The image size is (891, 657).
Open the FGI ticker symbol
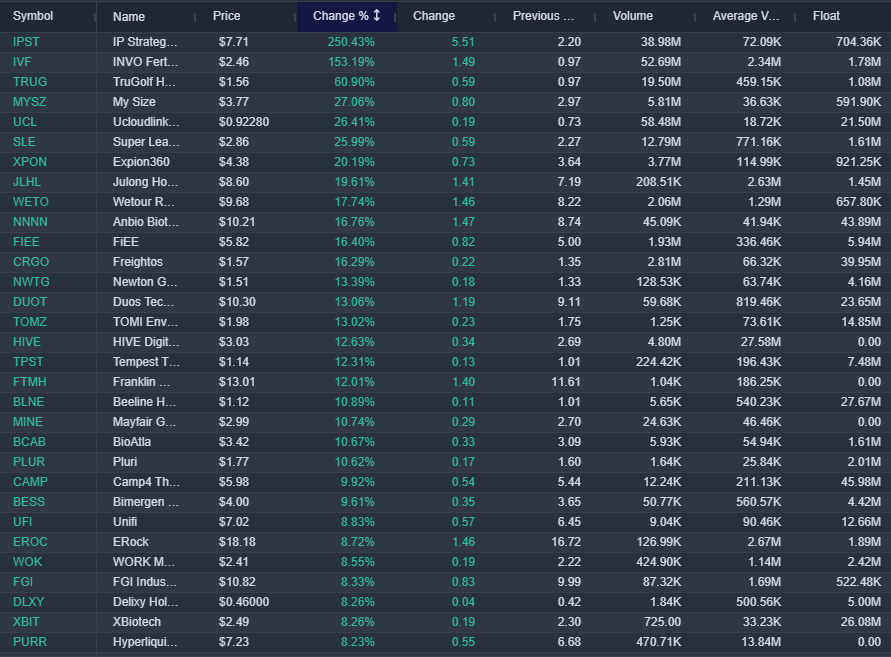[x=23, y=582]
